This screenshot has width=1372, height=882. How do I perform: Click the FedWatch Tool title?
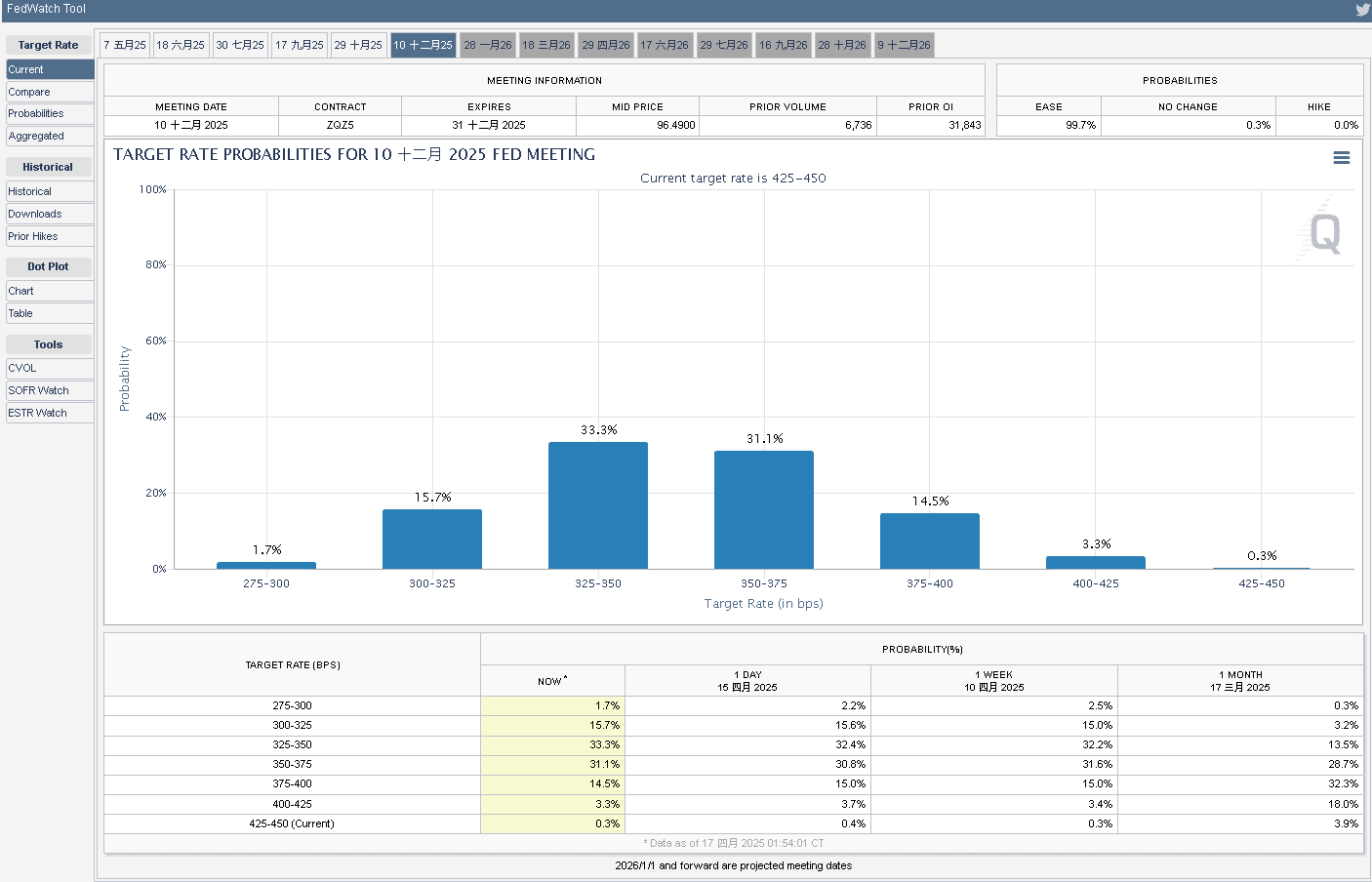[46, 9]
